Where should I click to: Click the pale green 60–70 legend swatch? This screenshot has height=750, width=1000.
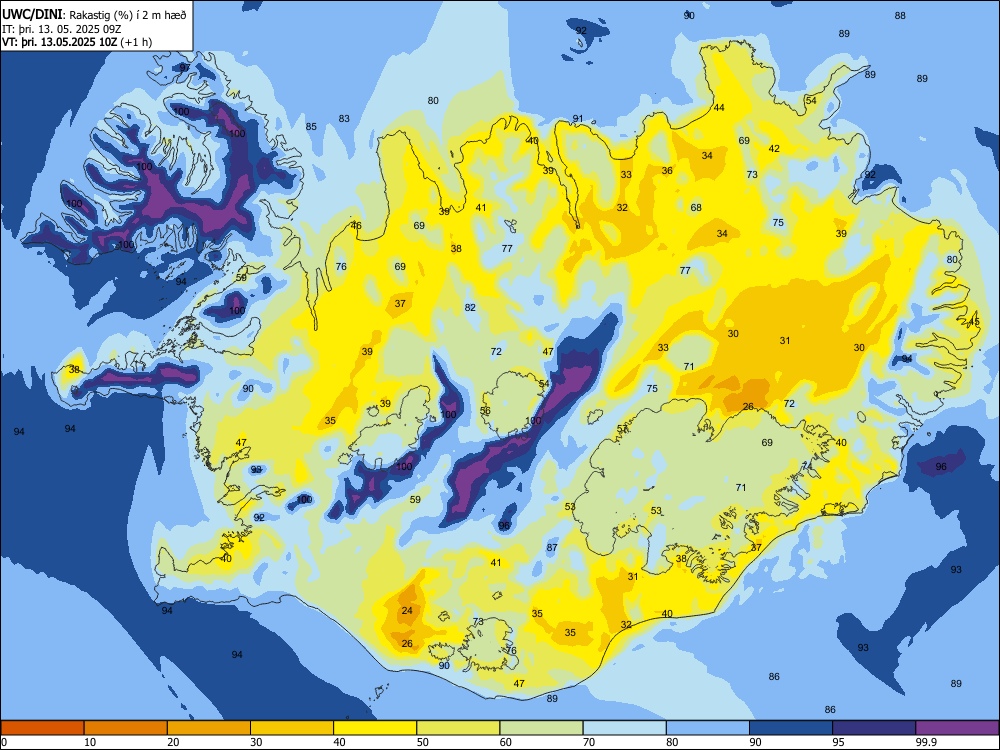tap(541, 728)
